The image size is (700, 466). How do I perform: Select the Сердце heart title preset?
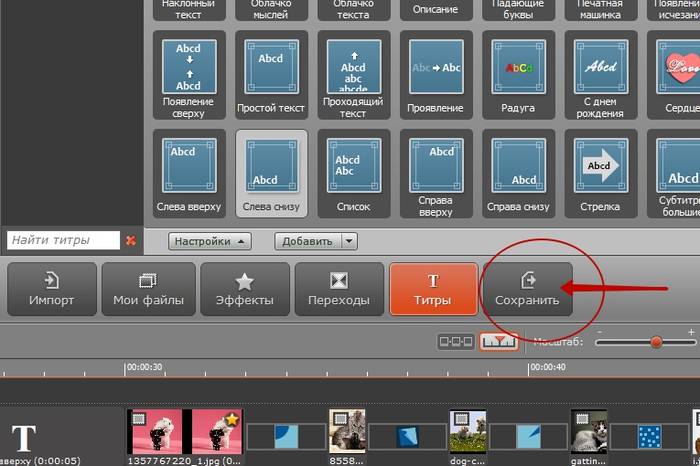pos(681,68)
